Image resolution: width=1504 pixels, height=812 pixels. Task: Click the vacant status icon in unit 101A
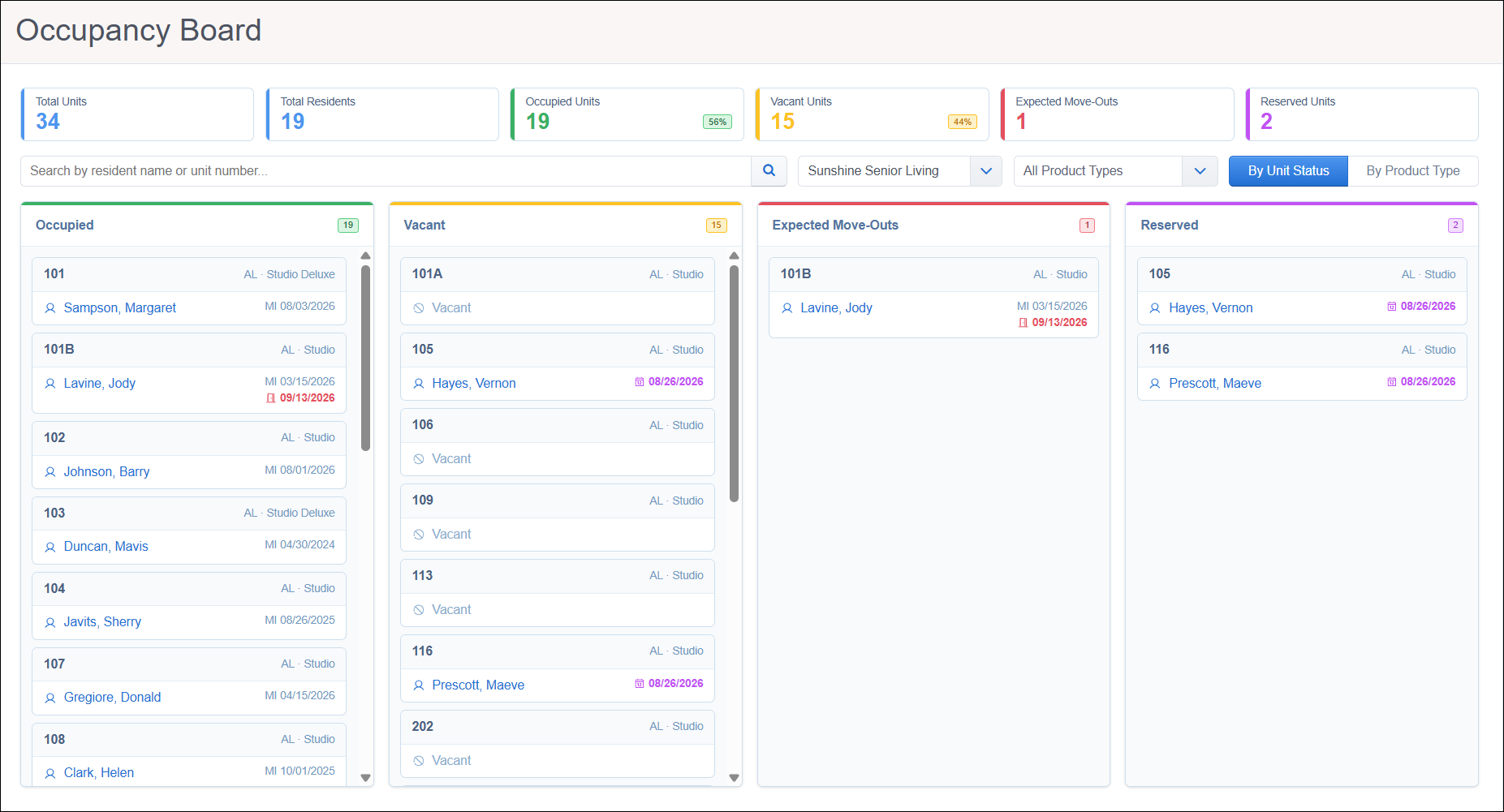click(x=419, y=308)
